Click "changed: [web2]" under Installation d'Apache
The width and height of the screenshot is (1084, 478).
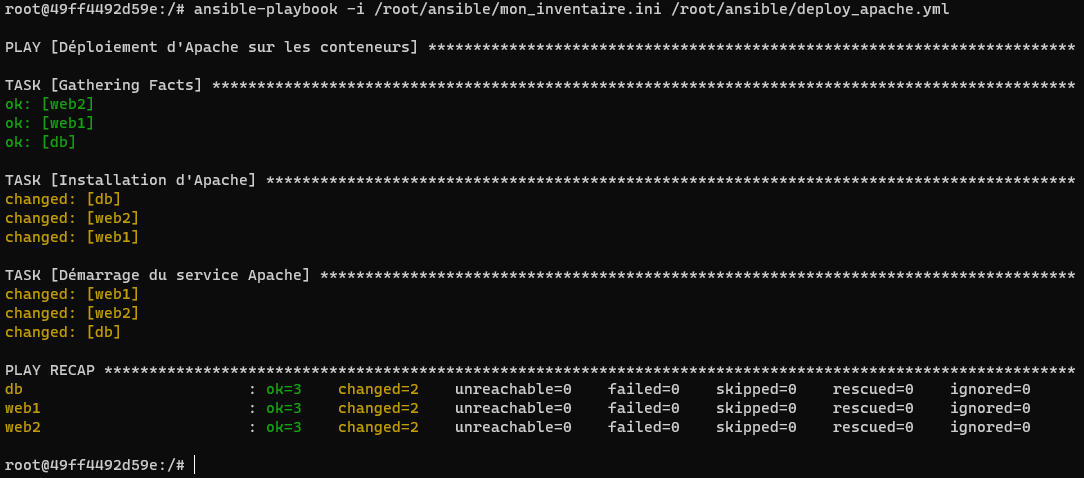click(x=72, y=218)
